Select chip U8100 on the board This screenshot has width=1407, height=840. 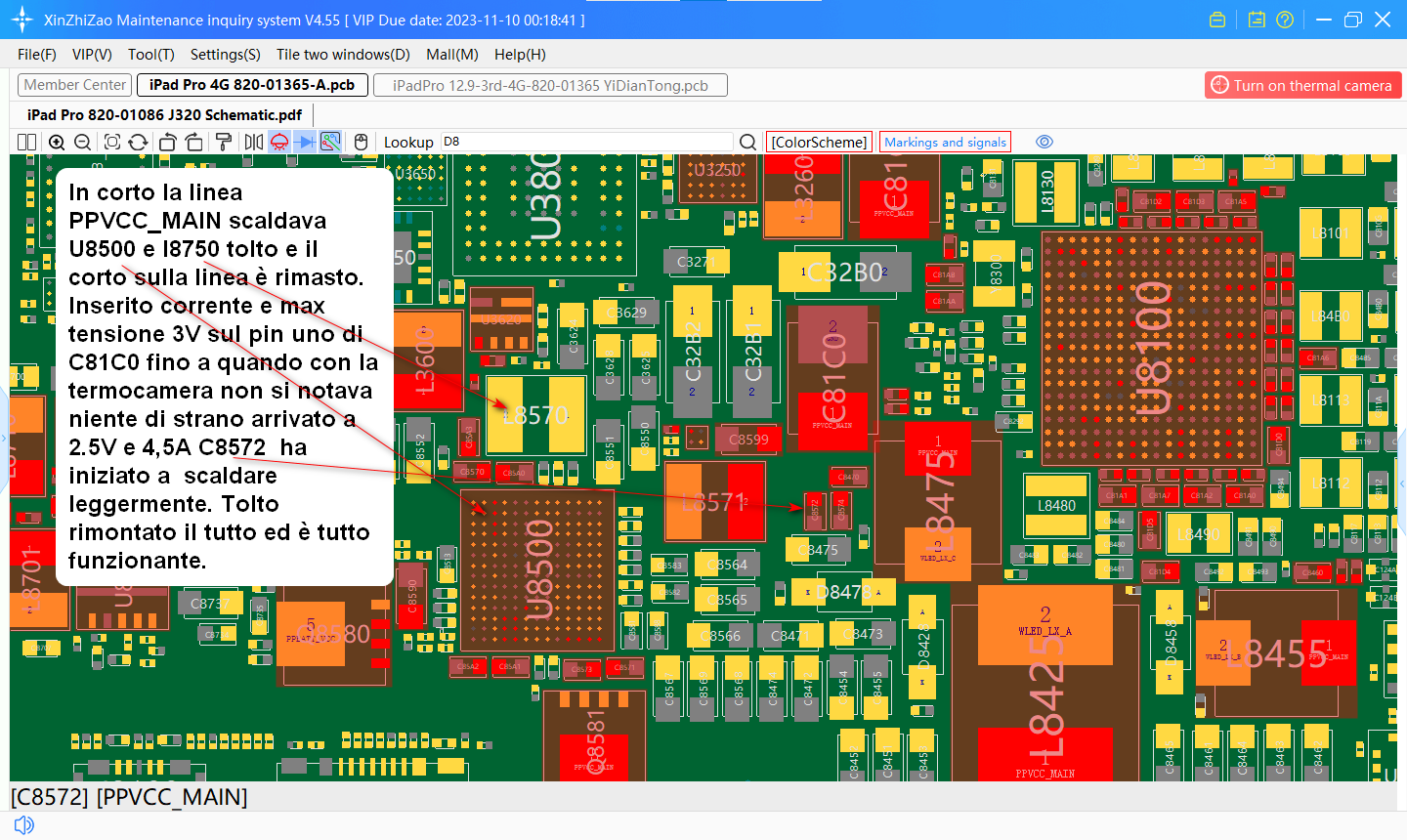pos(1151,347)
